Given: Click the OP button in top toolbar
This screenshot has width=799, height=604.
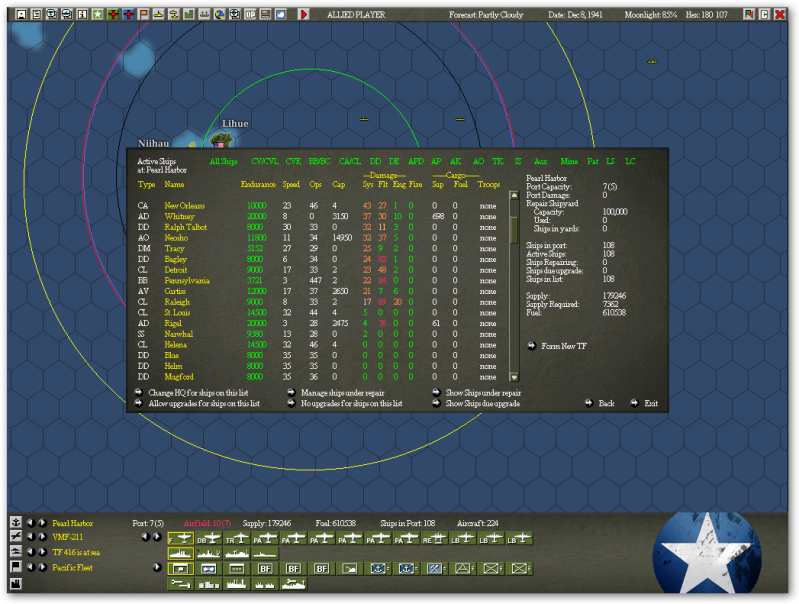Looking at the screenshot, I should [250, 14].
